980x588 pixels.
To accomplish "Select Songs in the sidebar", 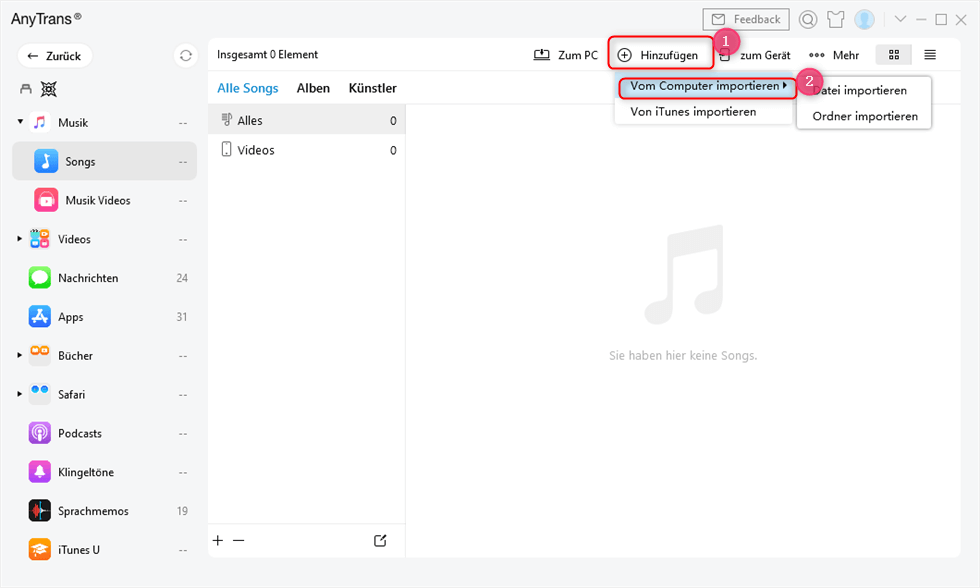I will tap(104, 161).
